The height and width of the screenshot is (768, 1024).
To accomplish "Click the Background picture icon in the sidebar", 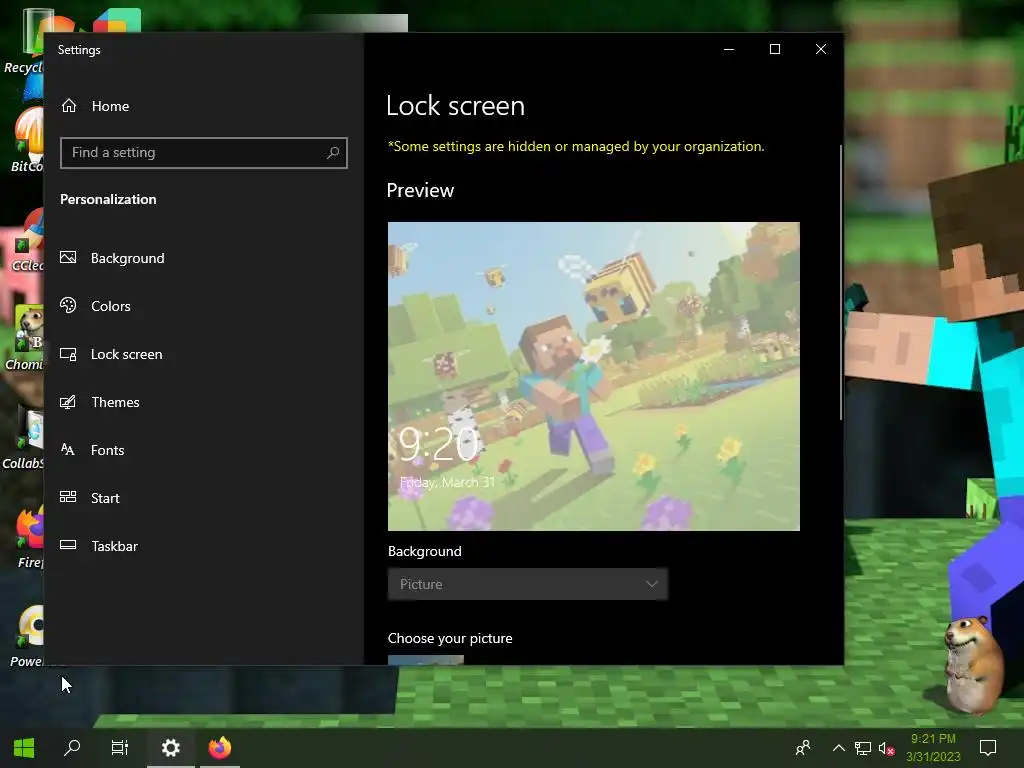I will point(68,257).
